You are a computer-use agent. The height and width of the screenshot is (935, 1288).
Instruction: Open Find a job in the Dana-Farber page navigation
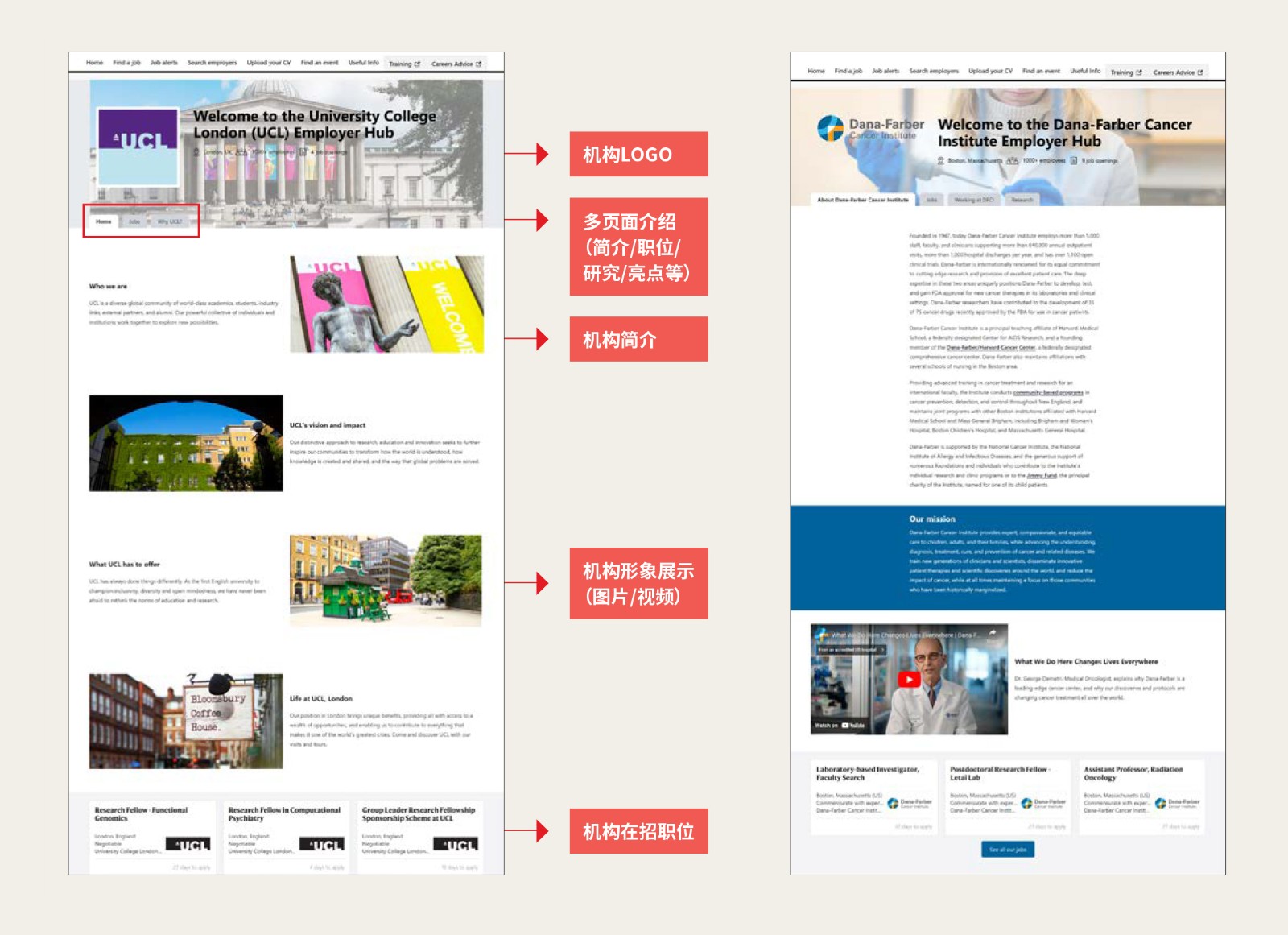pos(848,71)
